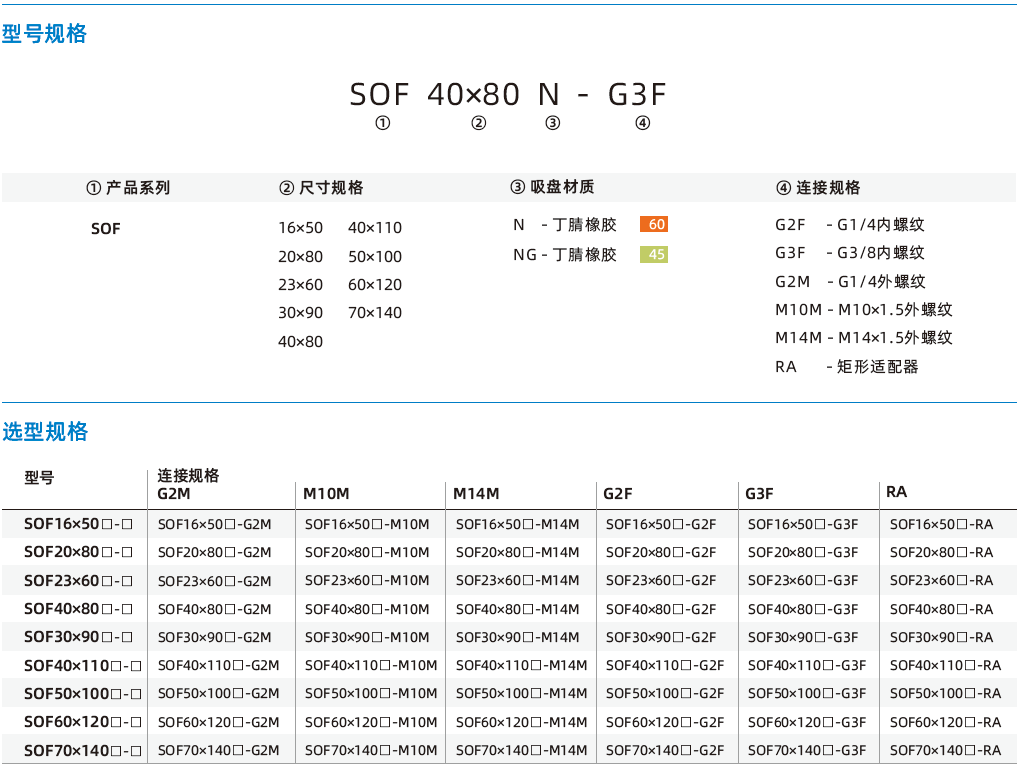Click the G2F column header
Viewport: 1019px width, 770px height.
(x=618, y=494)
